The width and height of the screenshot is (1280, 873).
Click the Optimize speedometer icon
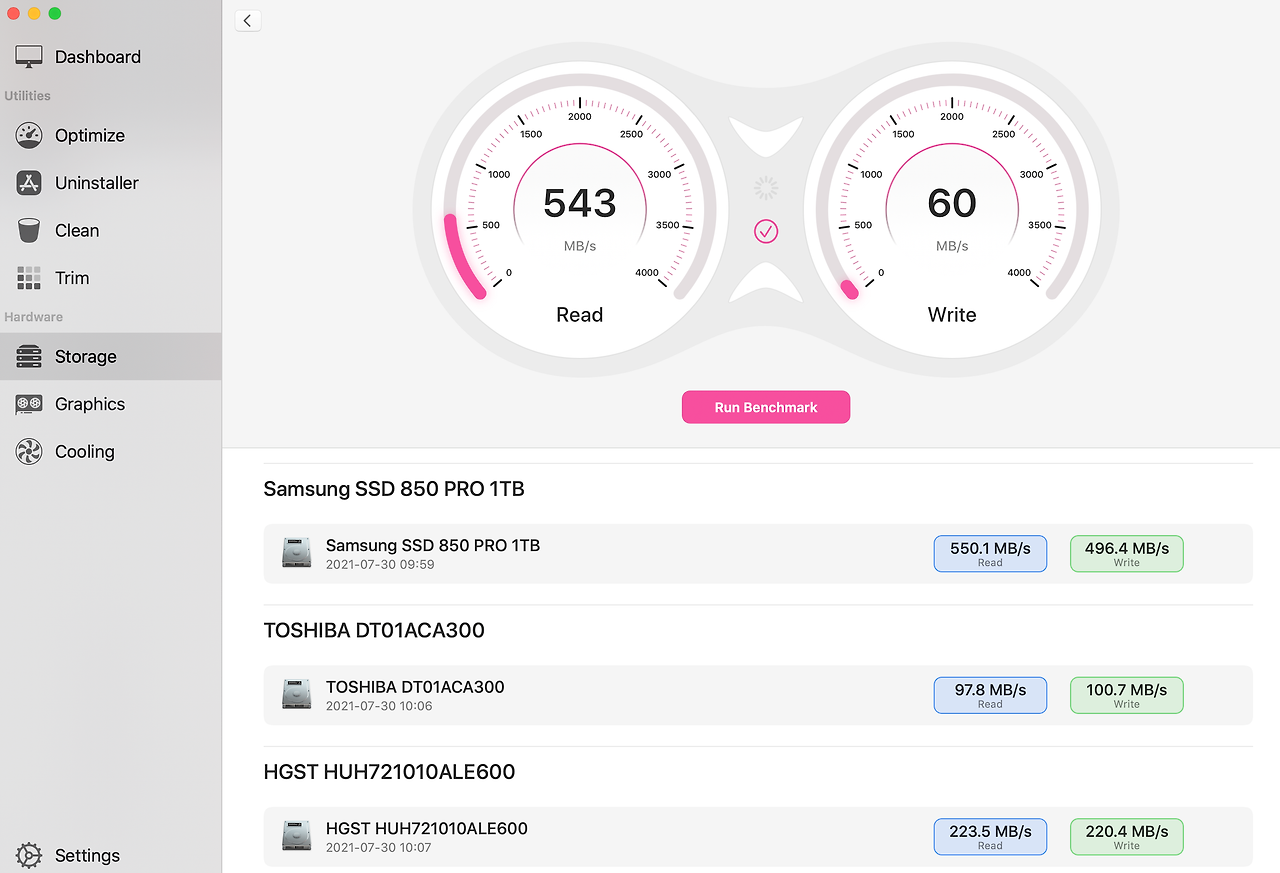tap(29, 135)
